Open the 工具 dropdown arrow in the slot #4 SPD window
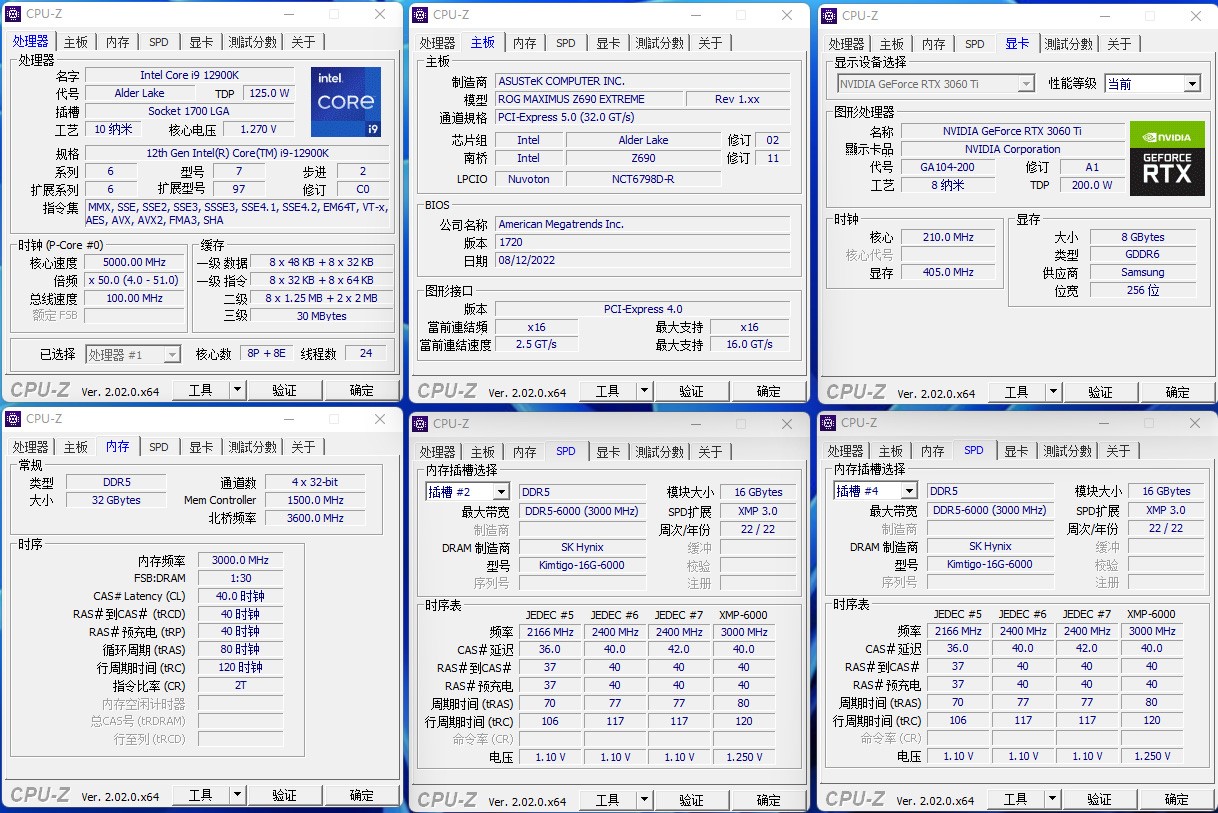The width and height of the screenshot is (1218, 813). (x=1053, y=799)
